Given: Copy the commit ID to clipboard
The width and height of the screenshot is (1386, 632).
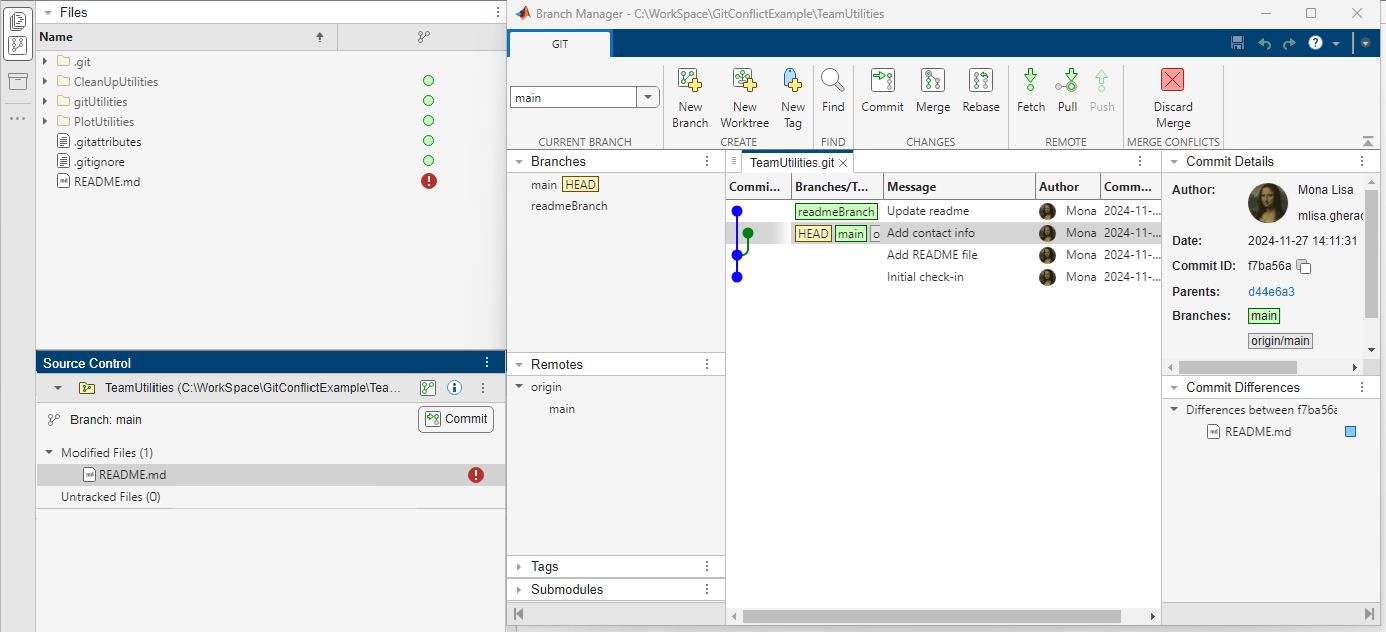Looking at the screenshot, I should pos(1304,266).
